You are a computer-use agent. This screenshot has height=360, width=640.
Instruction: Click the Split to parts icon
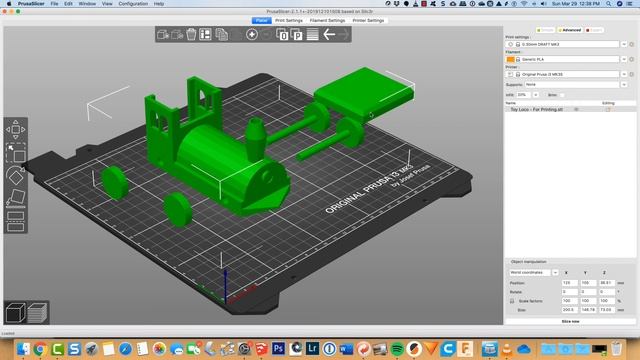297,35
